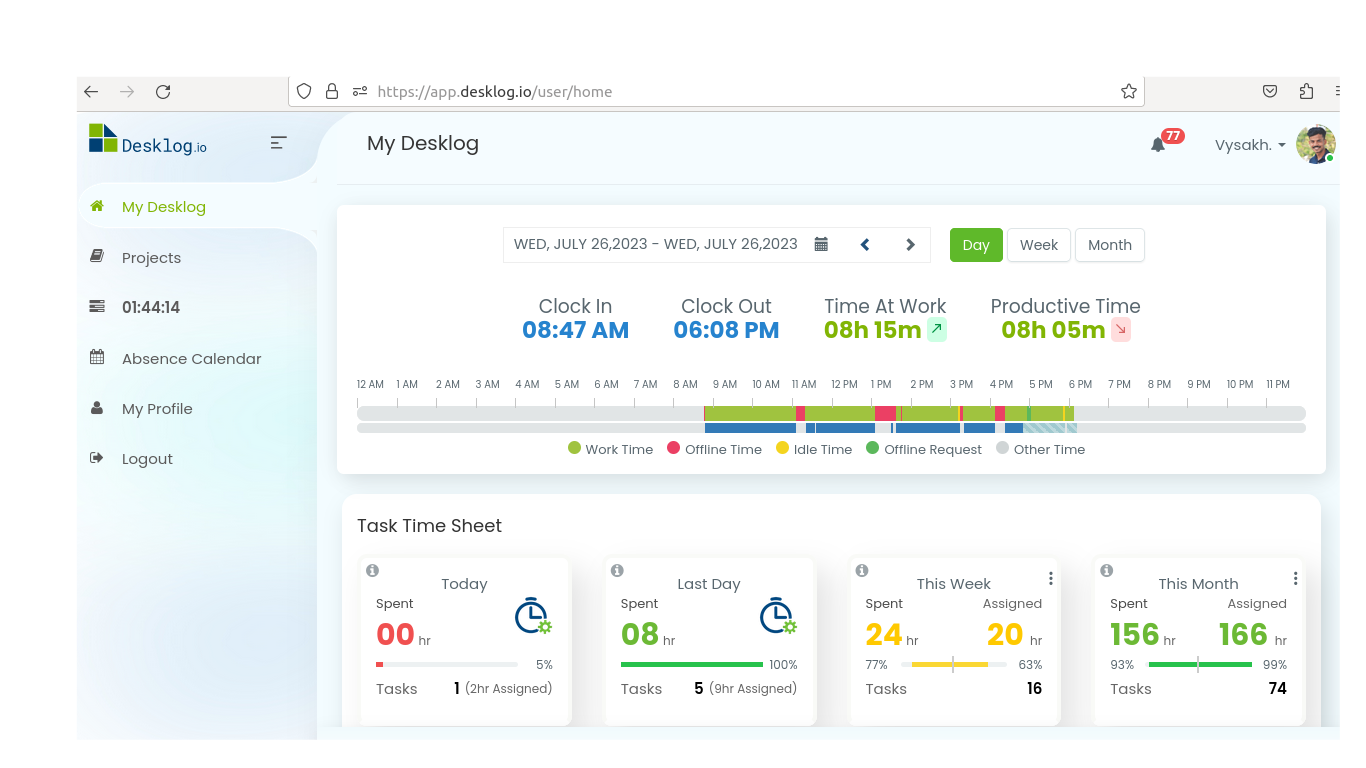Select the Day view toggle
Screen dimensions: 1366x768
975,244
